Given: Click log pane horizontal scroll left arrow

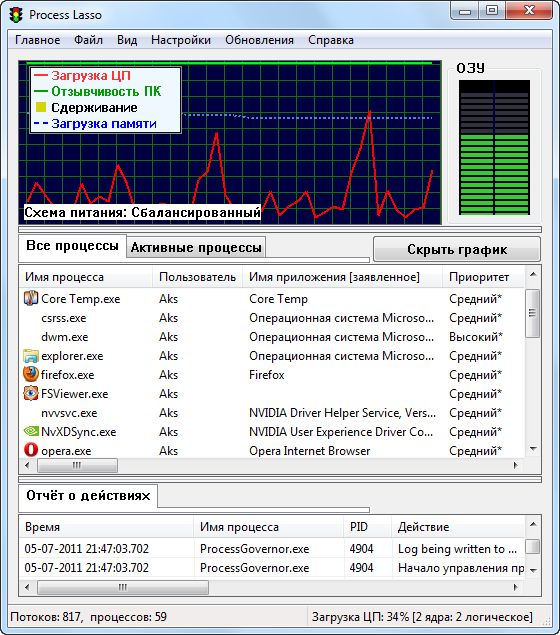Looking at the screenshot, I should (x=27, y=587).
